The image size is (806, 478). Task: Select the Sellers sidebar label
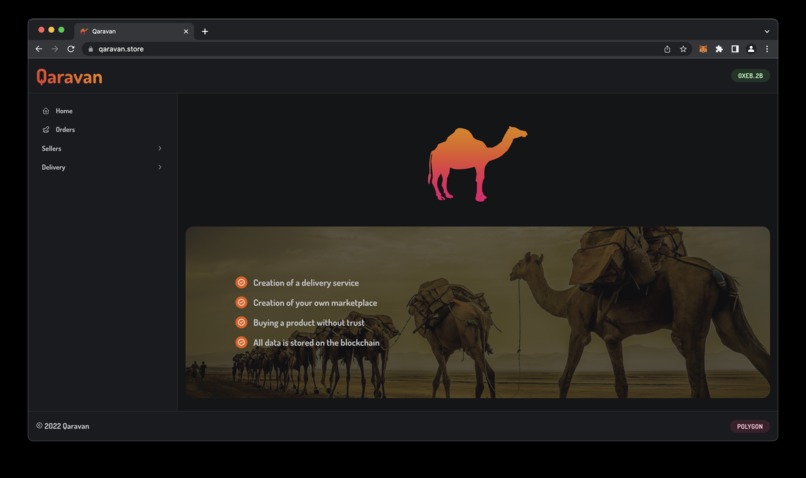coord(51,149)
